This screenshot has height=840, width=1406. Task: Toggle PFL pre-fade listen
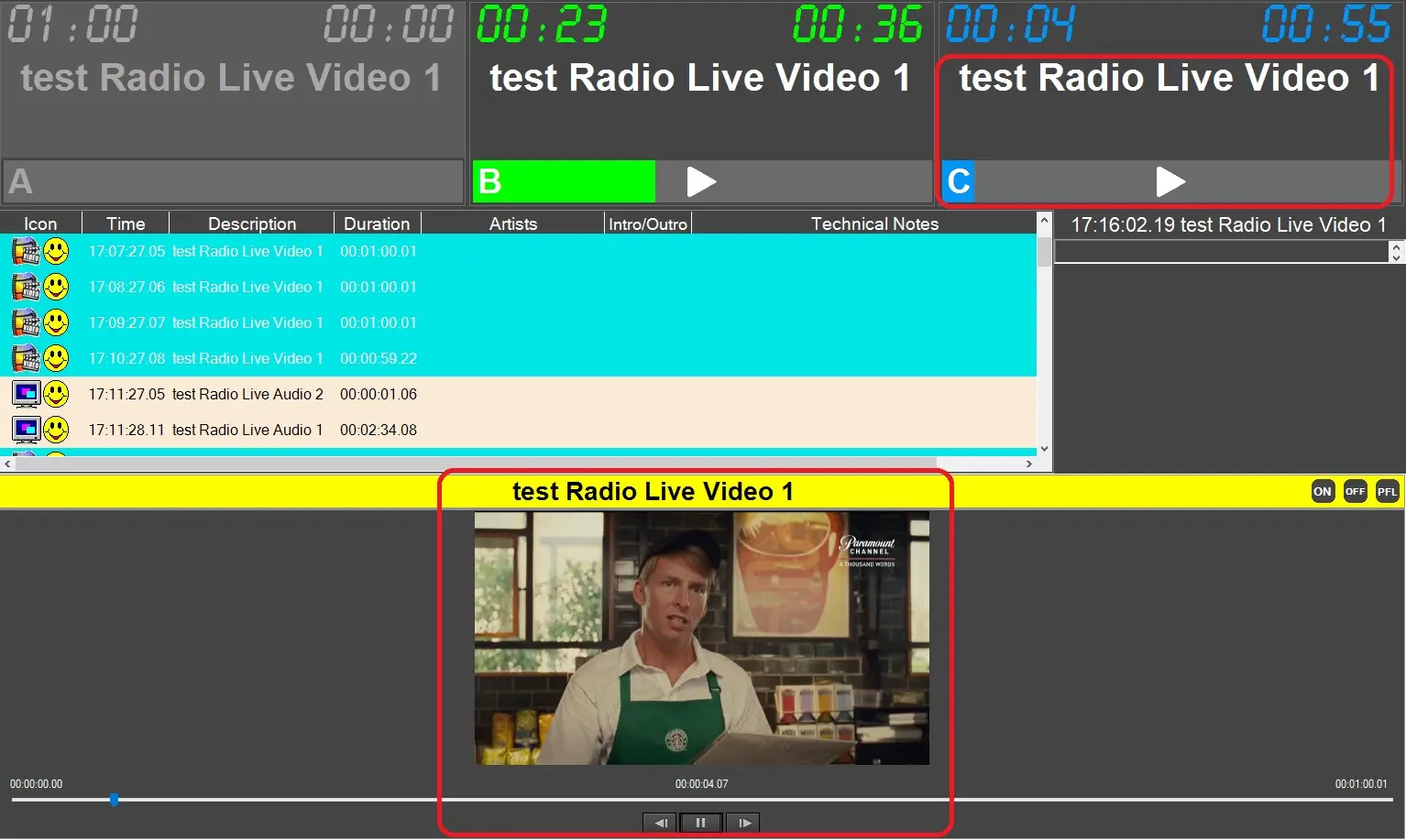(x=1387, y=492)
